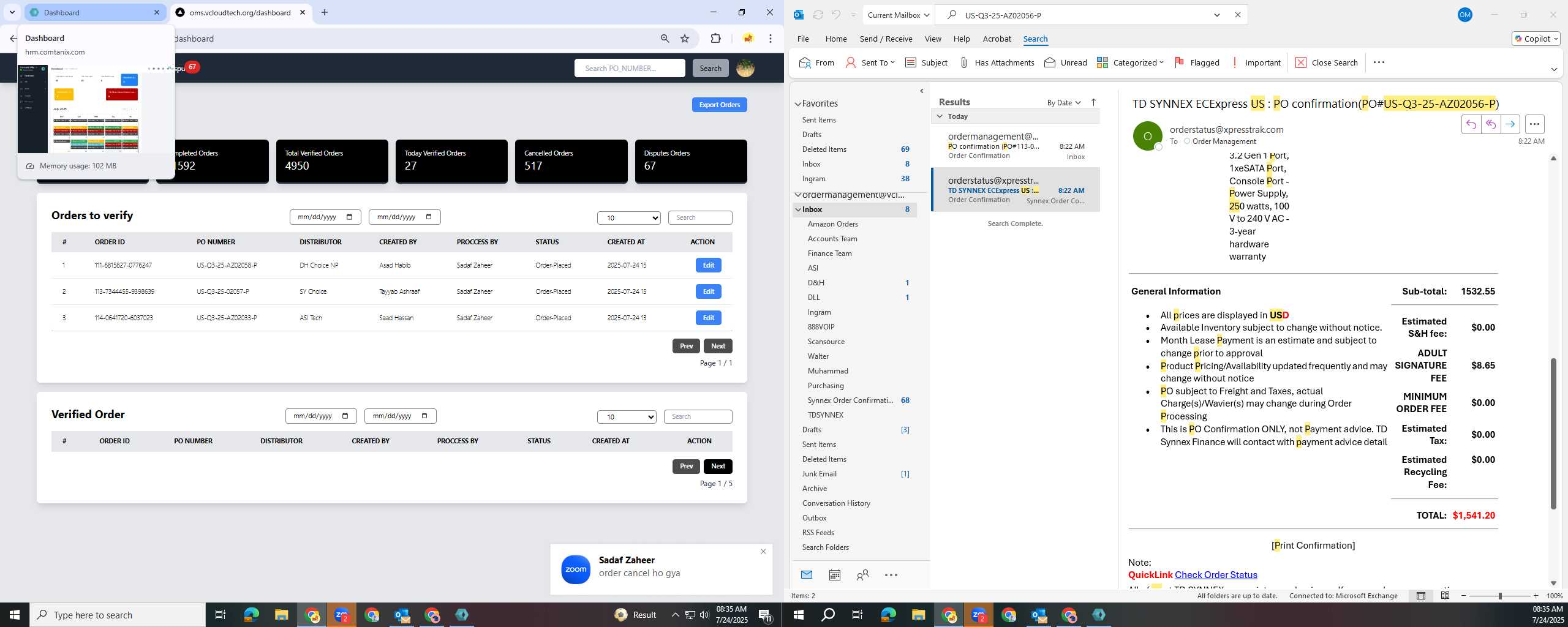The image size is (1568, 627).
Task: Switch to Send / Receive ribbon tab
Action: coord(886,39)
